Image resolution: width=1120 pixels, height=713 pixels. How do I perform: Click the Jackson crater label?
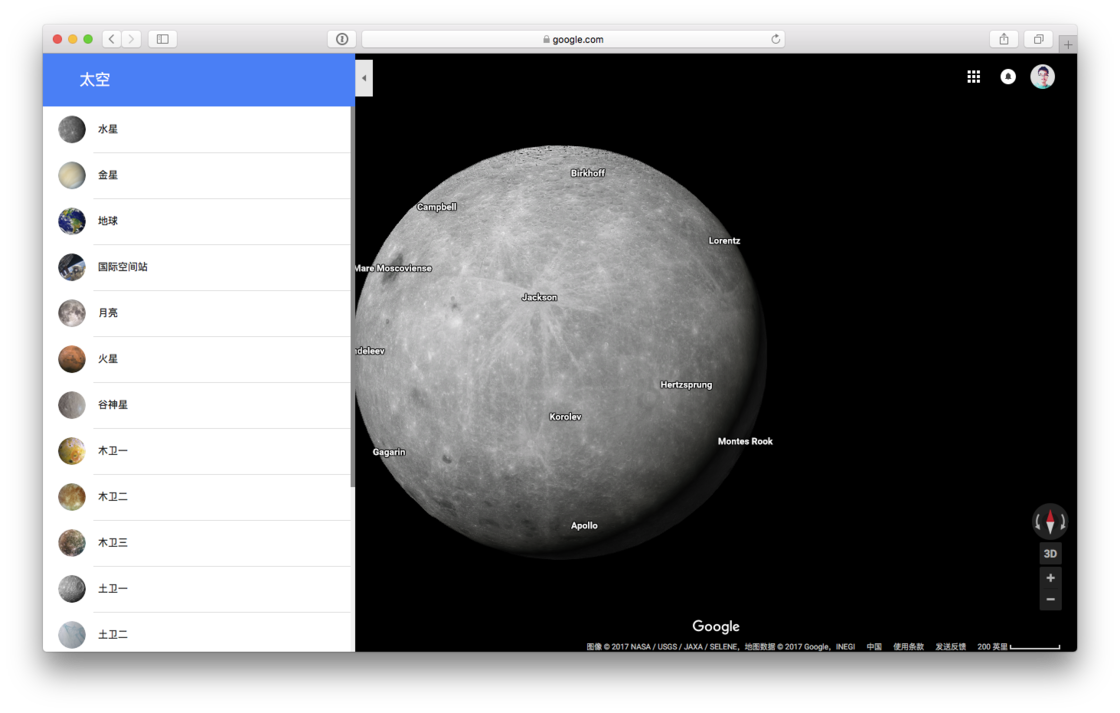pyautogui.click(x=539, y=297)
